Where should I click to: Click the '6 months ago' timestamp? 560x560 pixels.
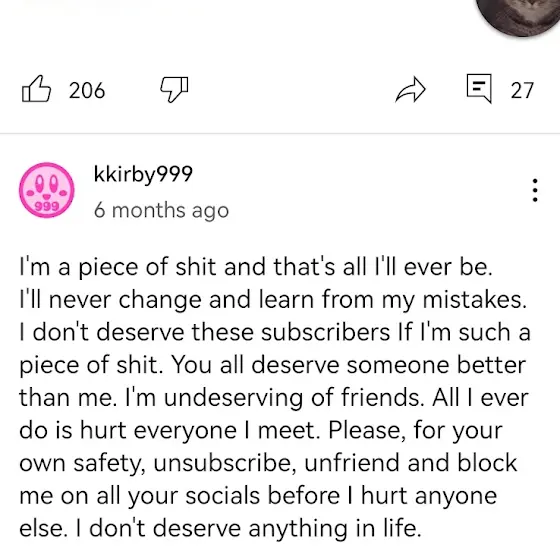161,210
